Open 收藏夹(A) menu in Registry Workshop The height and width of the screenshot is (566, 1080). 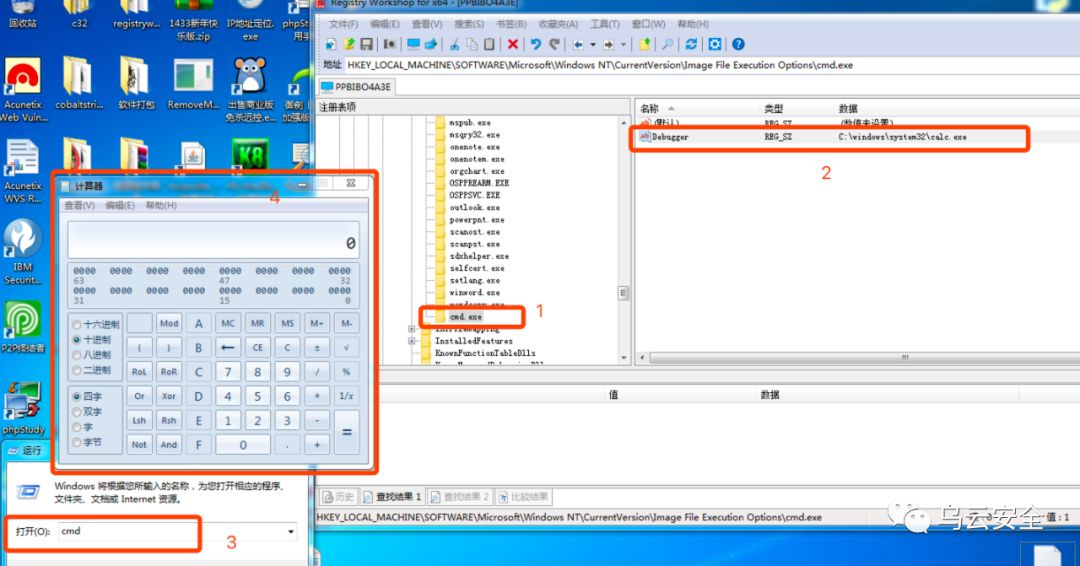558,24
